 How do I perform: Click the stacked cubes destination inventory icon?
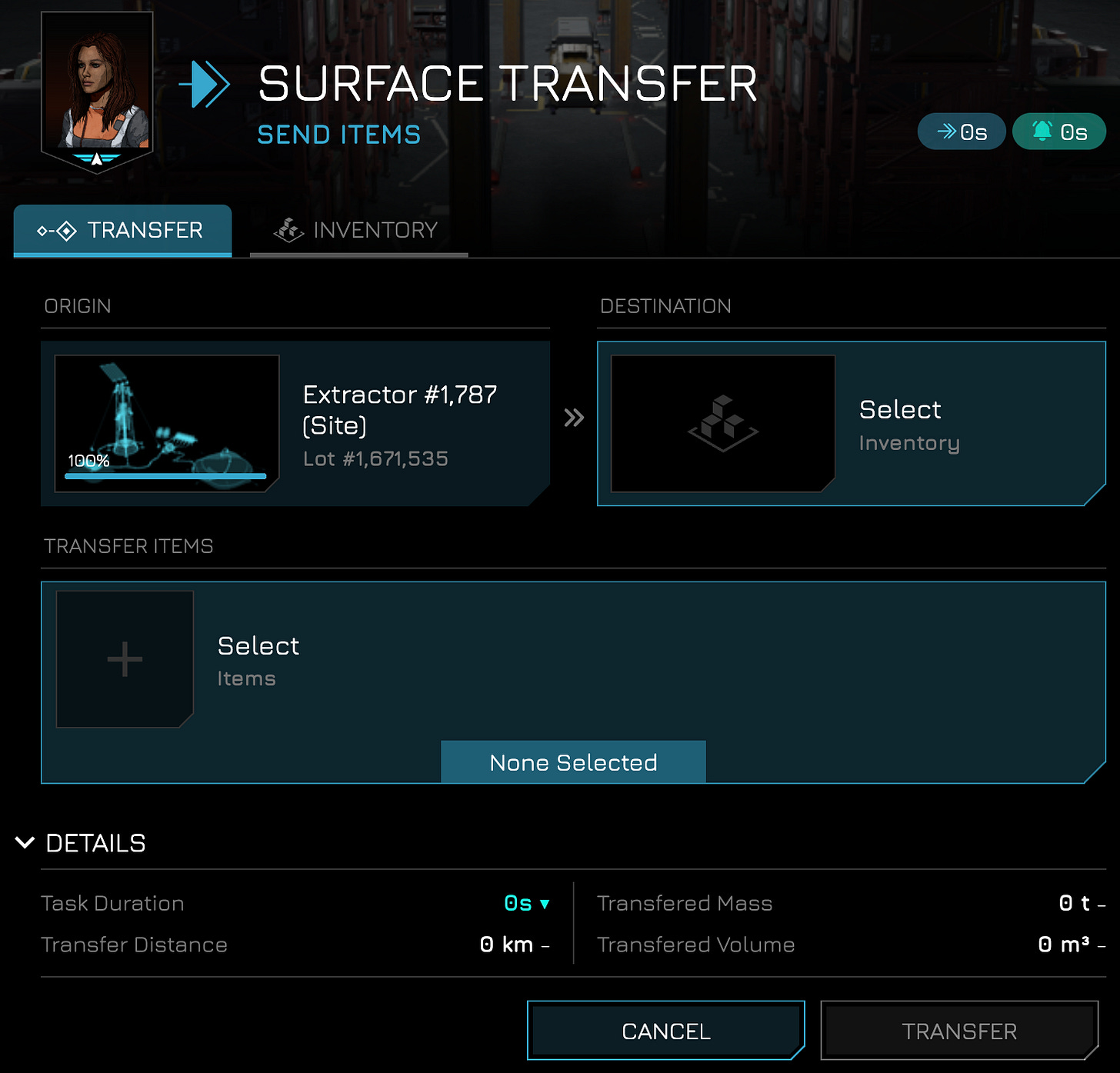(723, 423)
